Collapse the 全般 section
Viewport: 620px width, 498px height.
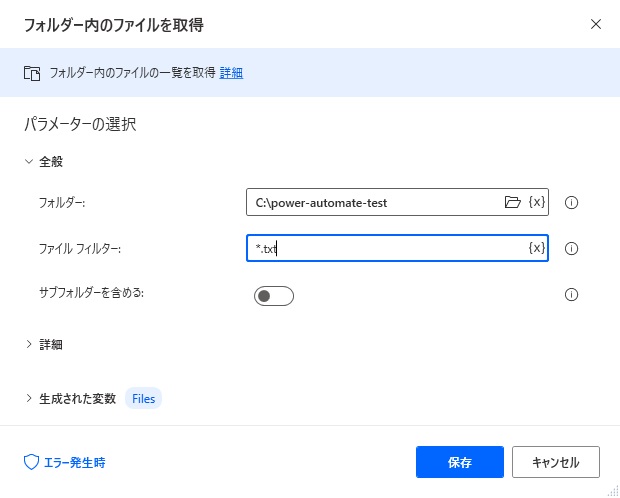pos(28,161)
